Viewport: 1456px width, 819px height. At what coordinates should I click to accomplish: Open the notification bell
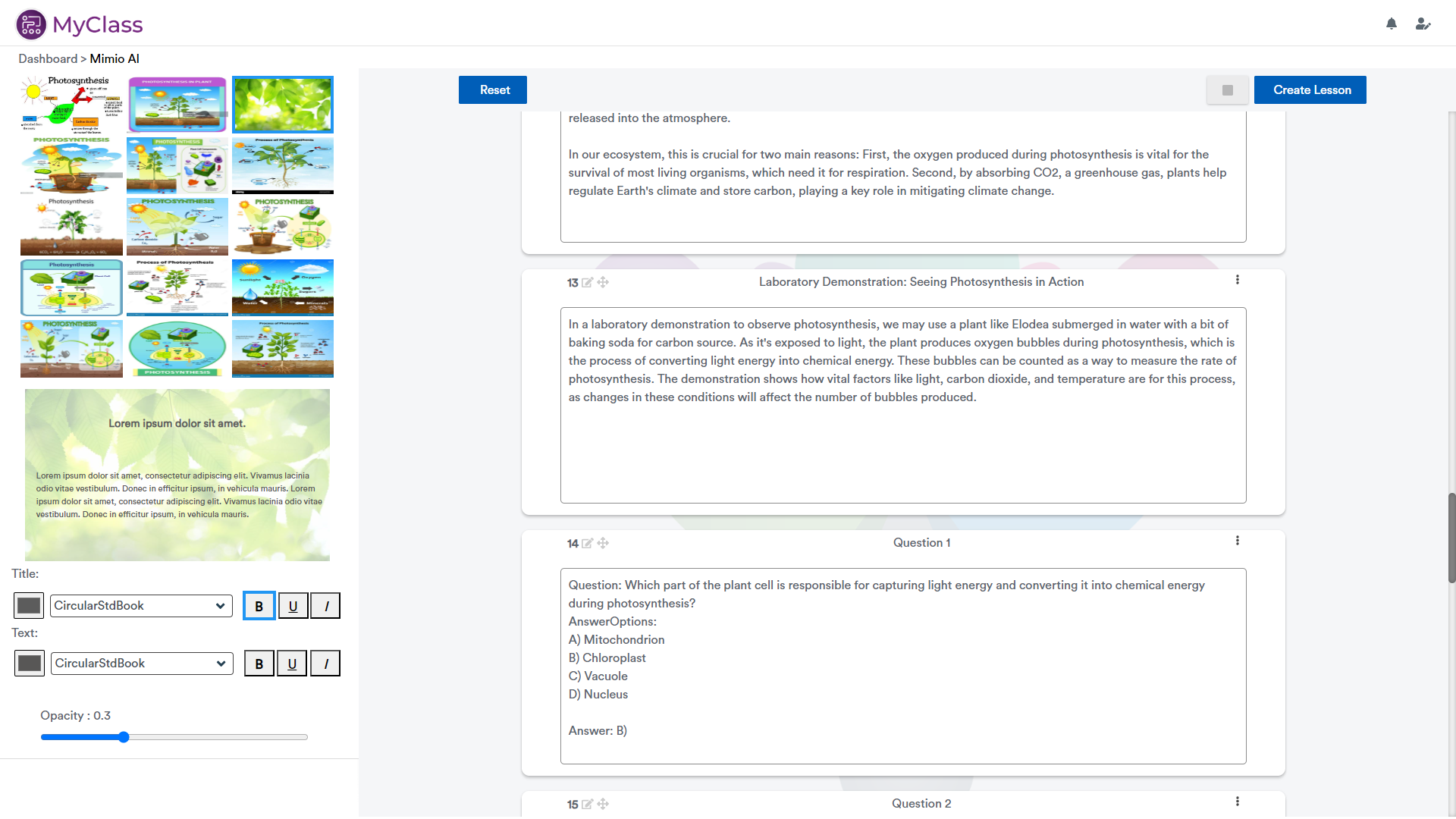[1392, 24]
